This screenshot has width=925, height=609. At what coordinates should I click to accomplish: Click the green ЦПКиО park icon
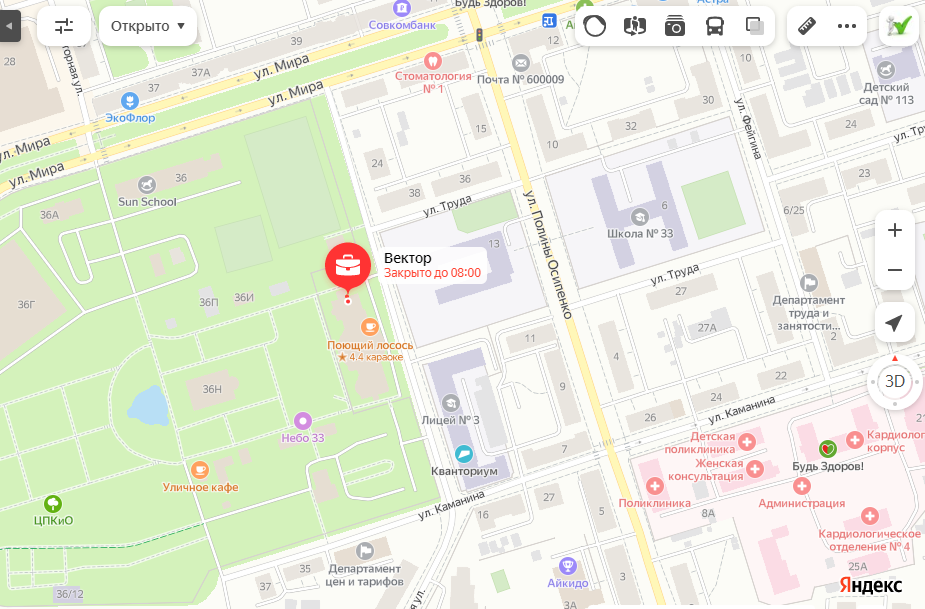pyautogui.click(x=53, y=504)
